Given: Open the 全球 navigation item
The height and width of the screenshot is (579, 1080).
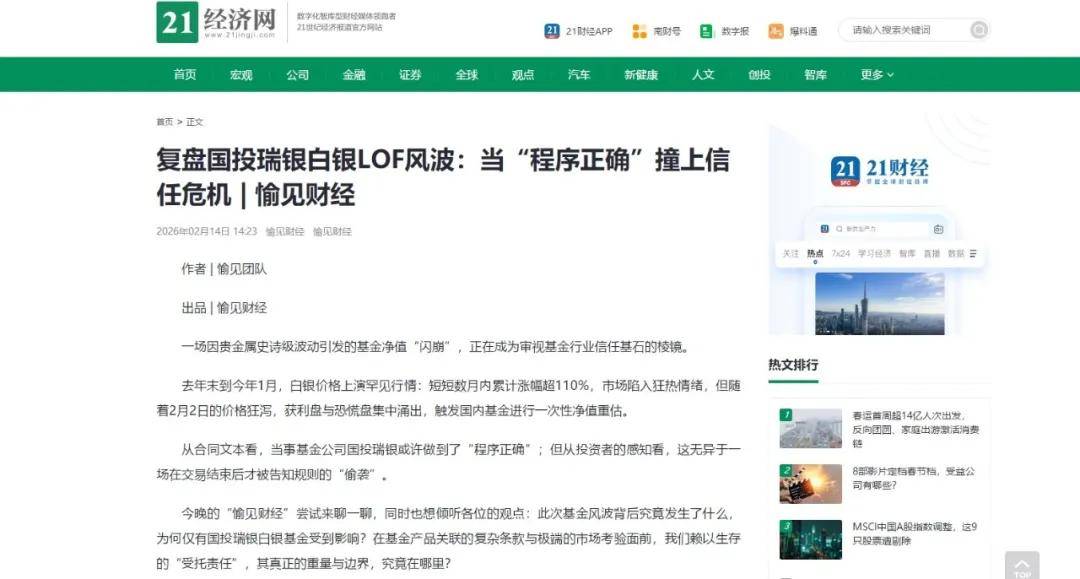Looking at the screenshot, I should [466, 74].
